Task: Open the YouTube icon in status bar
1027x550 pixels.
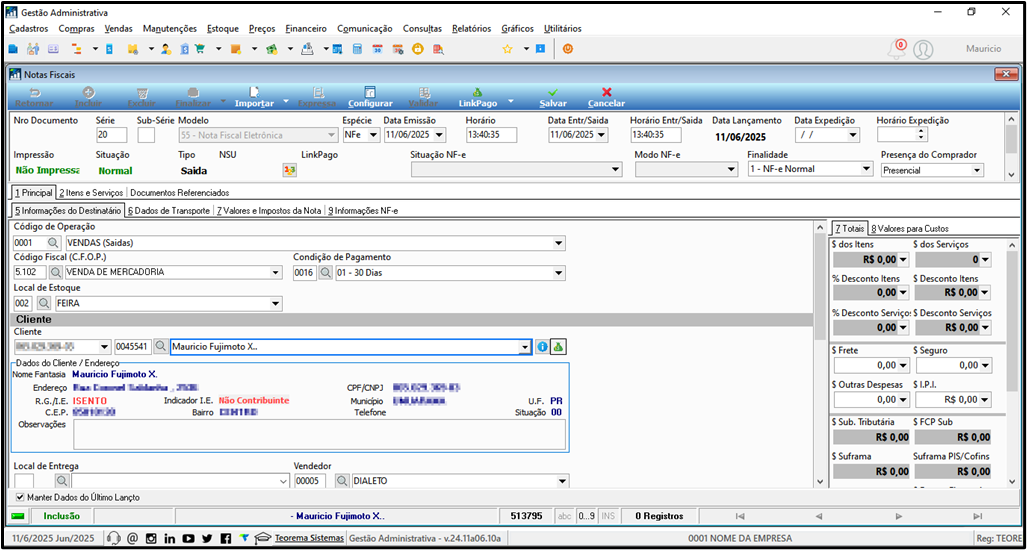Action: pyautogui.click(x=189, y=538)
